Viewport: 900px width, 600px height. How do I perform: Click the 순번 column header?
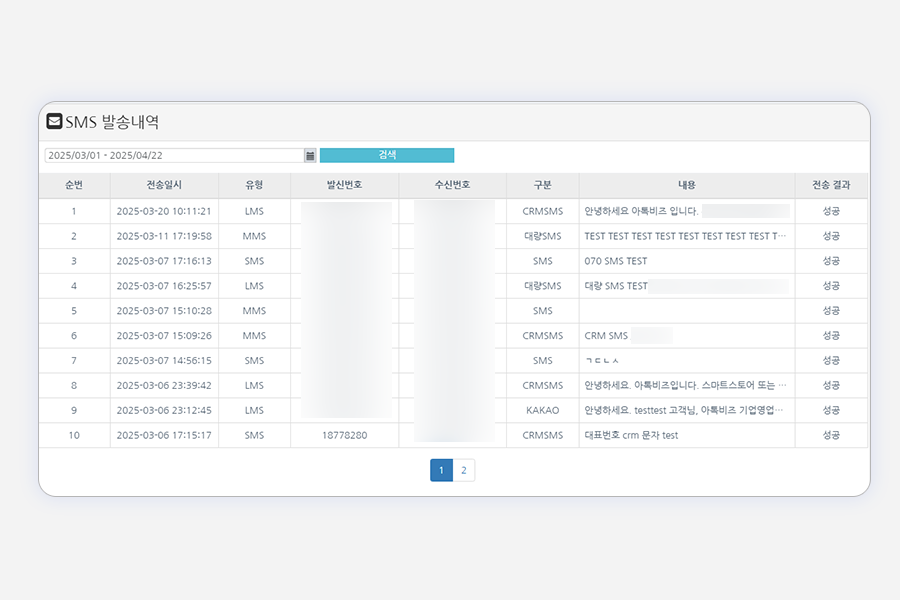pyautogui.click(x=73, y=185)
